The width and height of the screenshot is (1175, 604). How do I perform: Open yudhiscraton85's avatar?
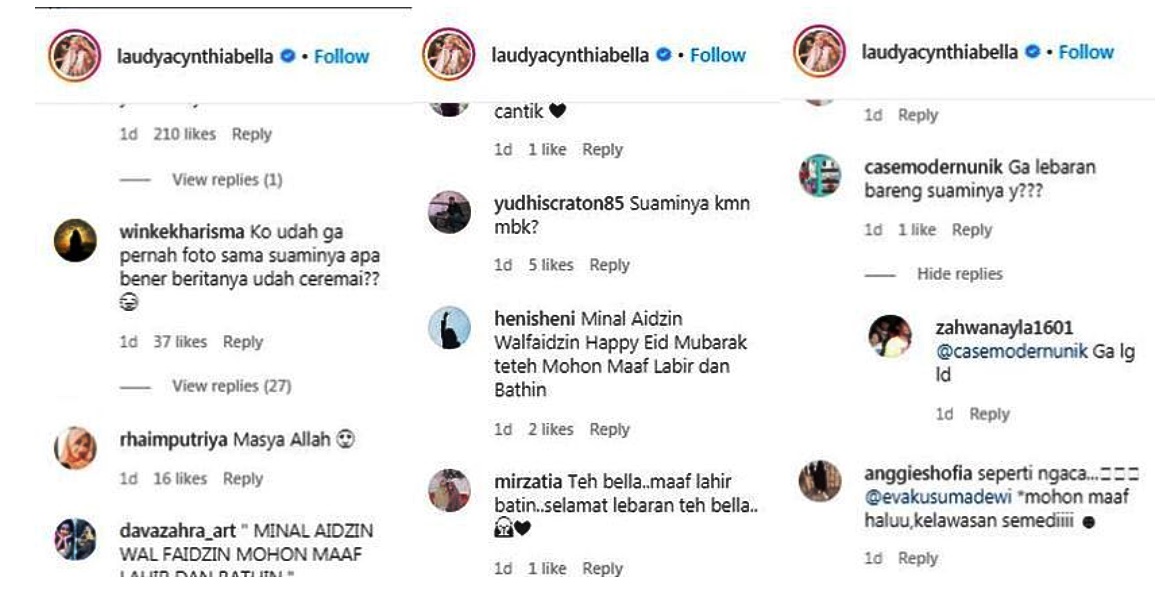coord(450,212)
